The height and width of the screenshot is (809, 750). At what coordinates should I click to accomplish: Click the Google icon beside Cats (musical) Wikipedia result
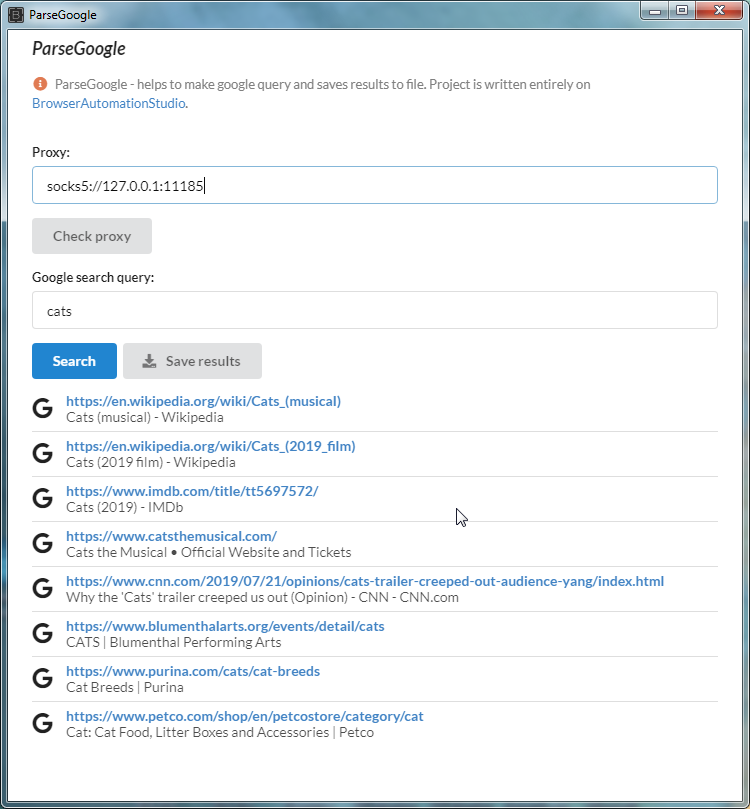click(x=42, y=408)
